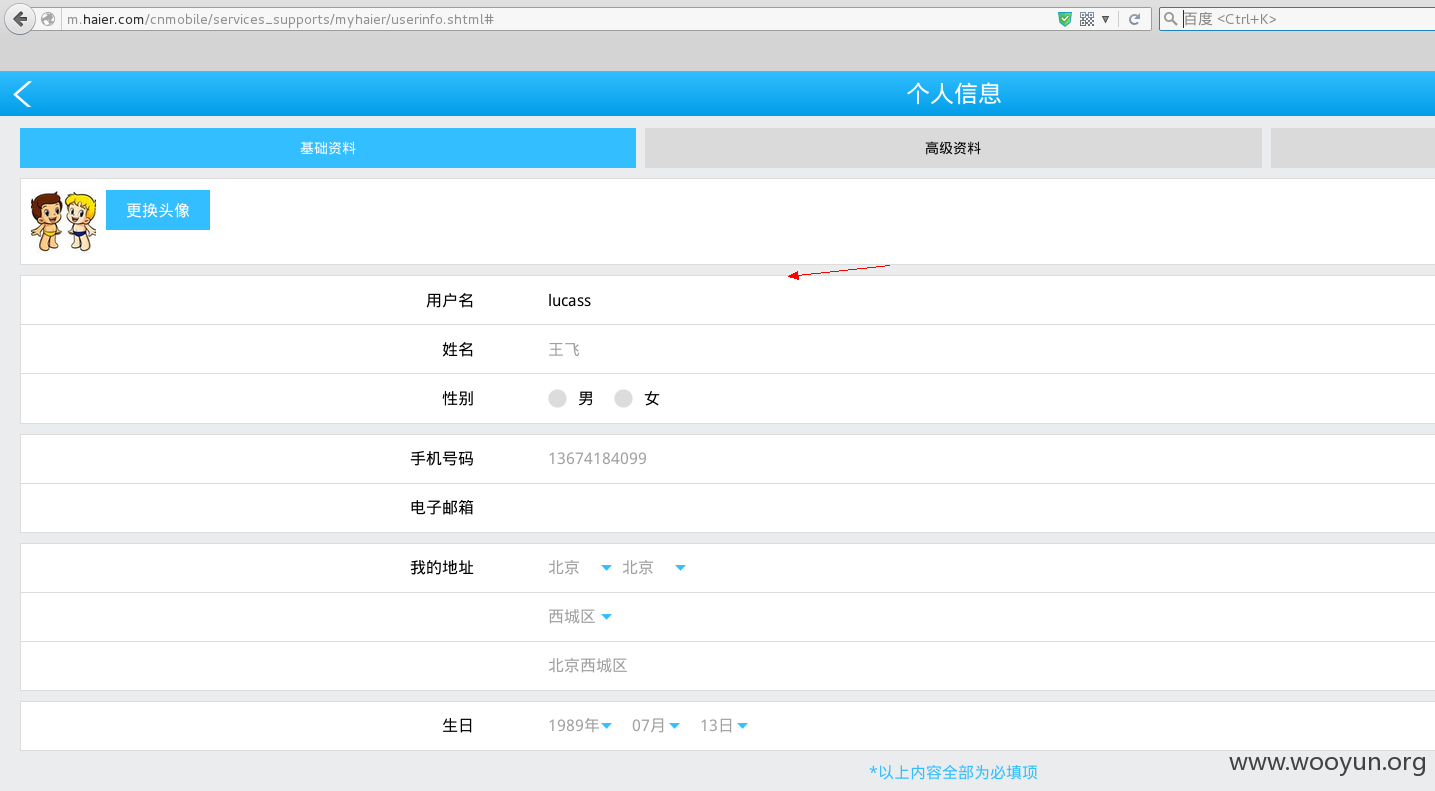Click the 用户名 label
Viewport: 1435px width, 791px height.
(x=450, y=300)
